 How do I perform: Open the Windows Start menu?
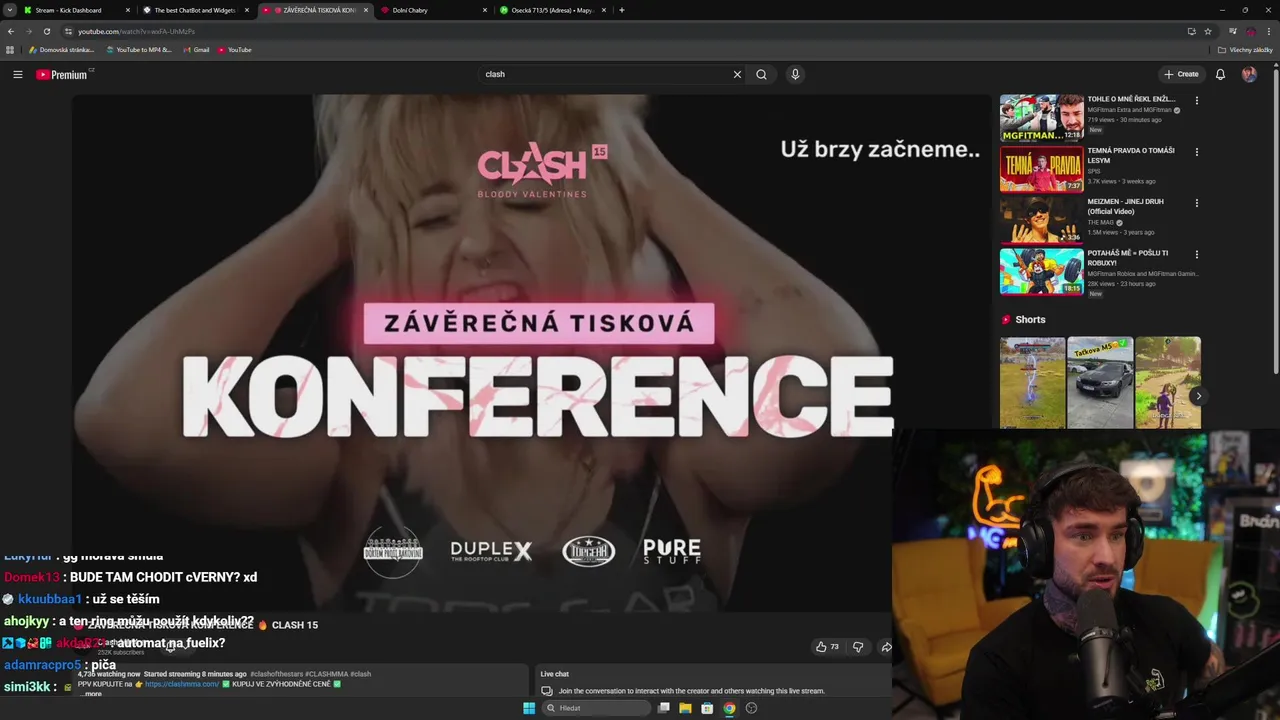pyautogui.click(x=529, y=708)
